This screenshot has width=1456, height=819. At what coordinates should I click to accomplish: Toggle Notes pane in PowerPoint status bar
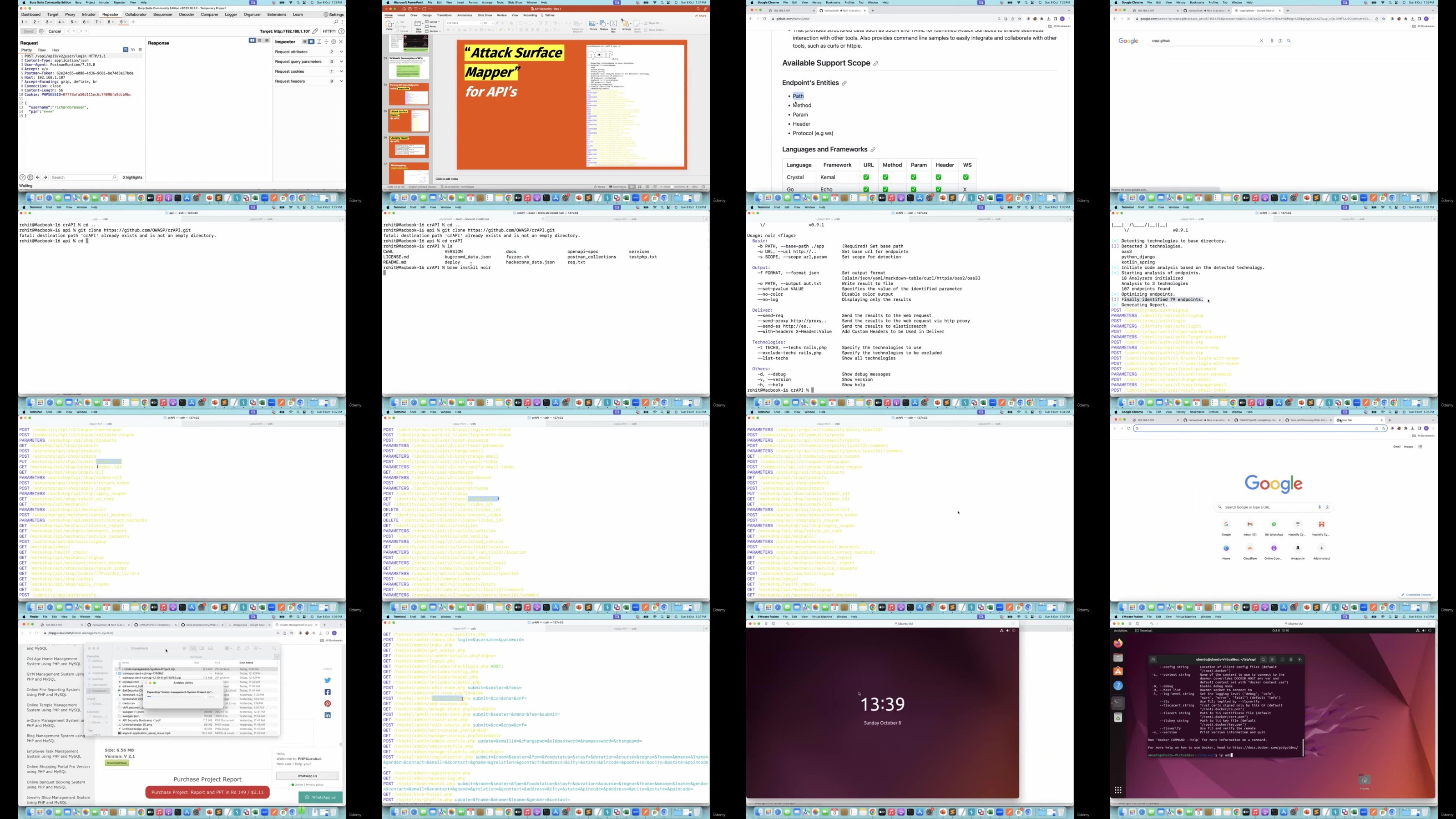601,187
